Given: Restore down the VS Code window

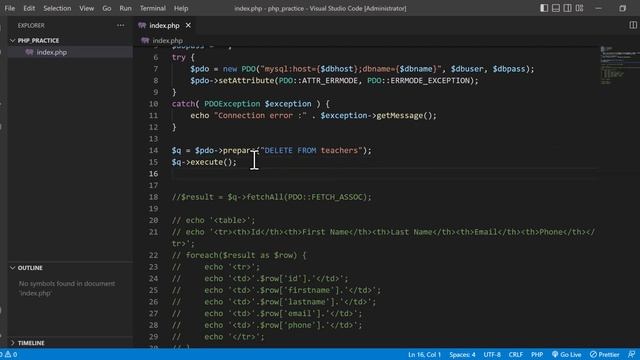Looking at the screenshot, I should coord(622,8).
